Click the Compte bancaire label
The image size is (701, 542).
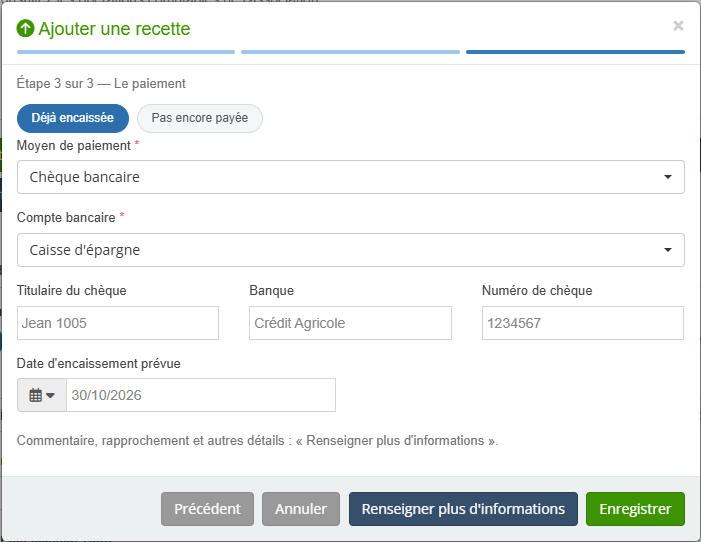(66, 217)
